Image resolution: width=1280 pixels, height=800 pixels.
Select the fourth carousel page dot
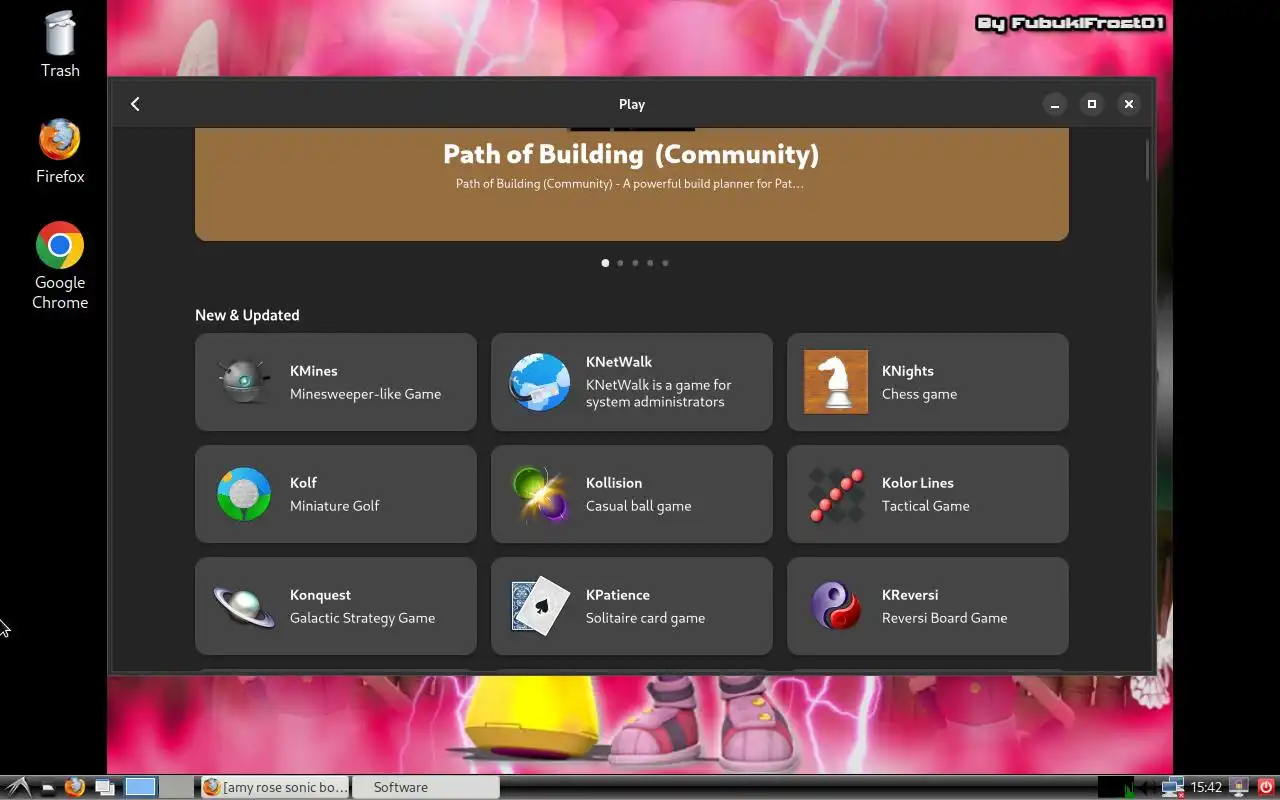[x=650, y=263]
